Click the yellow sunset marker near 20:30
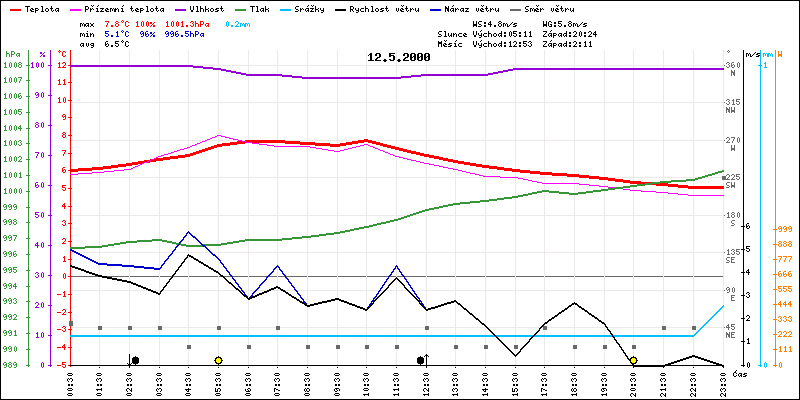 click(633, 360)
